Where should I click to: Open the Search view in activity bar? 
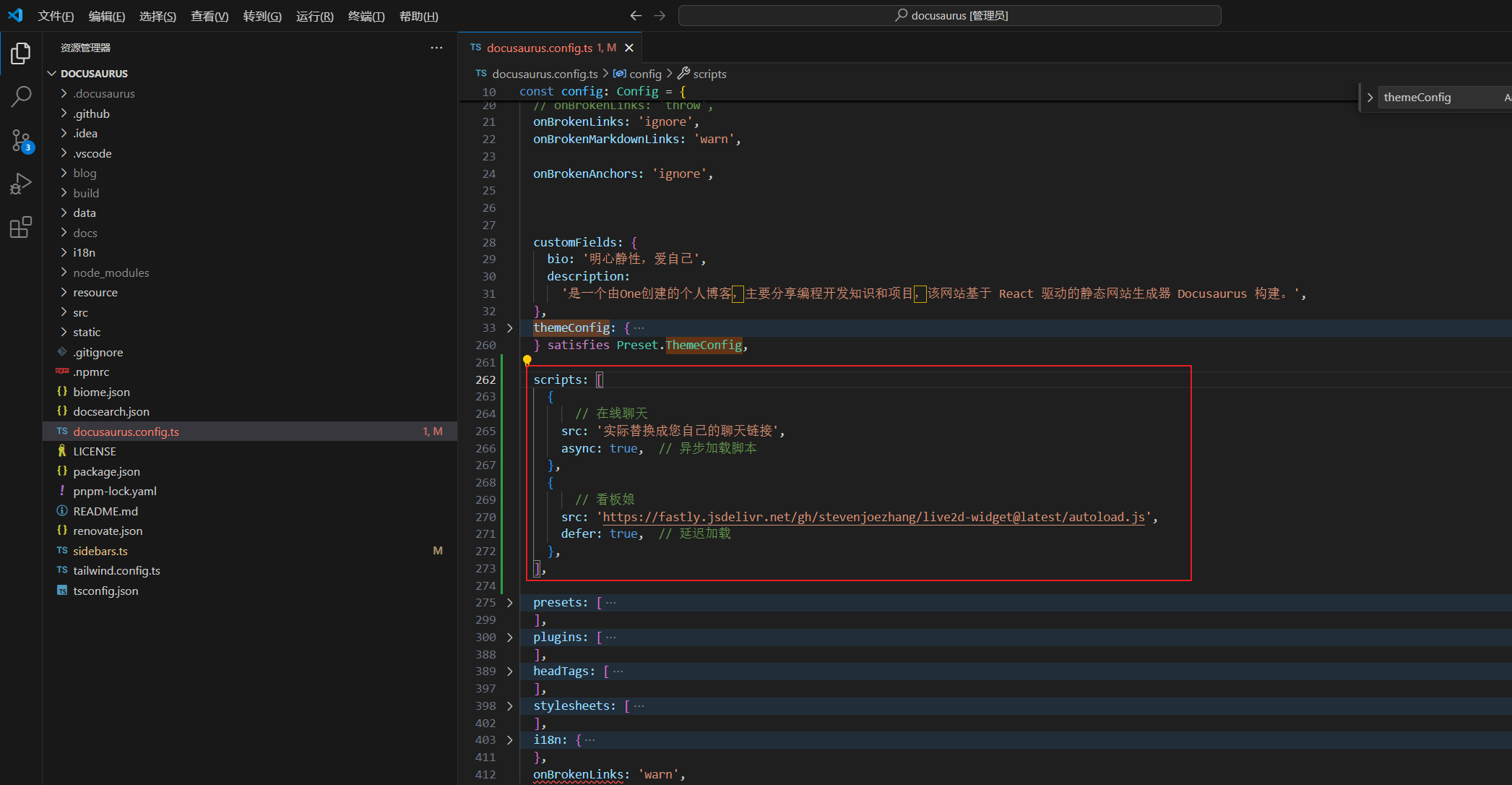(x=21, y=97)
